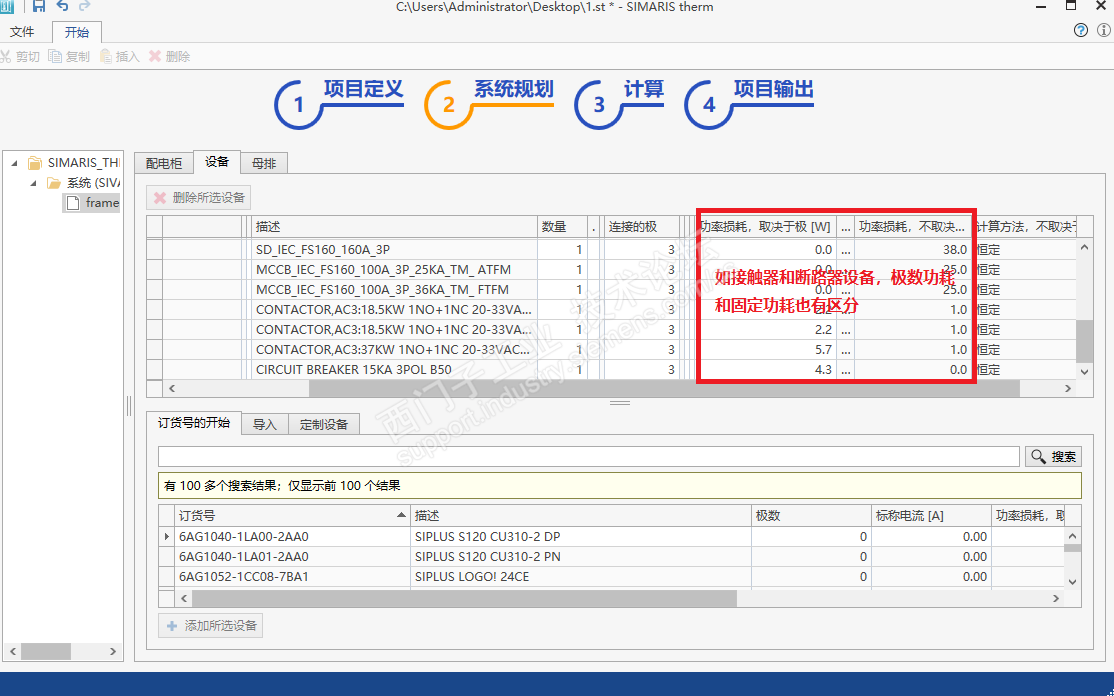Click the Save icon in title bar
Image resolution: width=1114 pixels, height=696 pixels.
coord(39,6)
